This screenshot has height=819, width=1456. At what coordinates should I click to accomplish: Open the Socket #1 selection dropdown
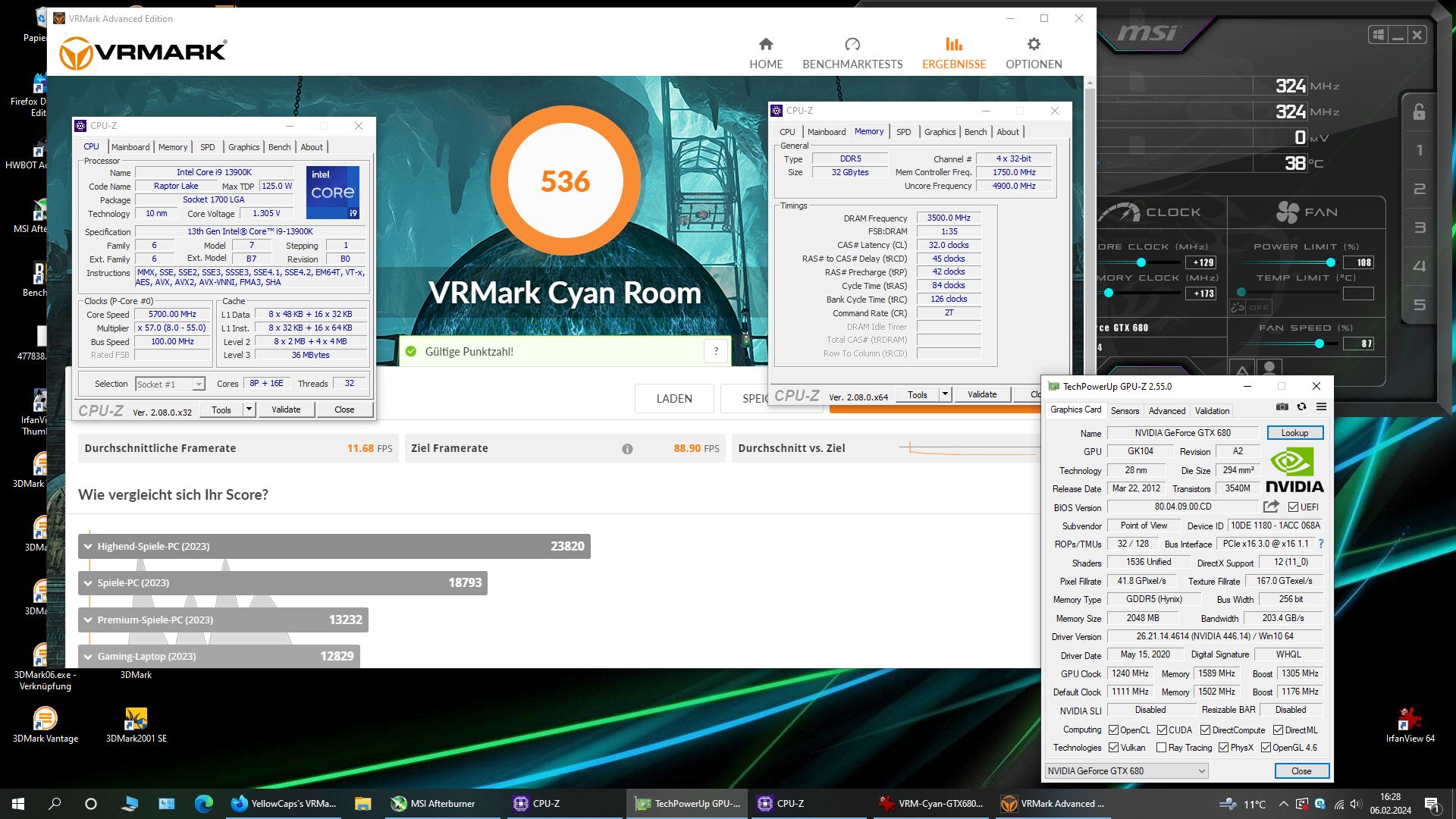pyautogui.click(x=171, y=384)
